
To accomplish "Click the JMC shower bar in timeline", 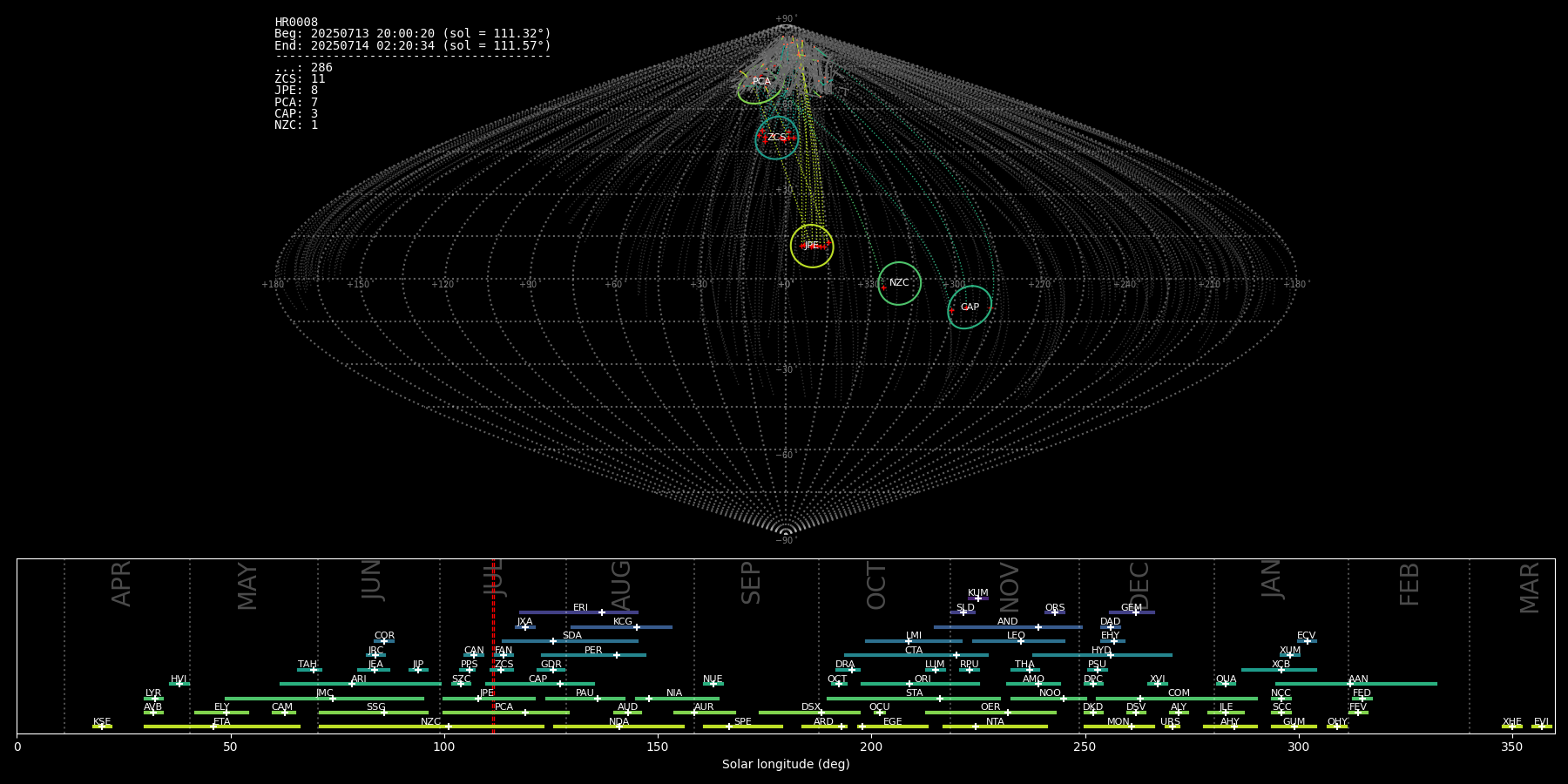I will tap(324, 699).
